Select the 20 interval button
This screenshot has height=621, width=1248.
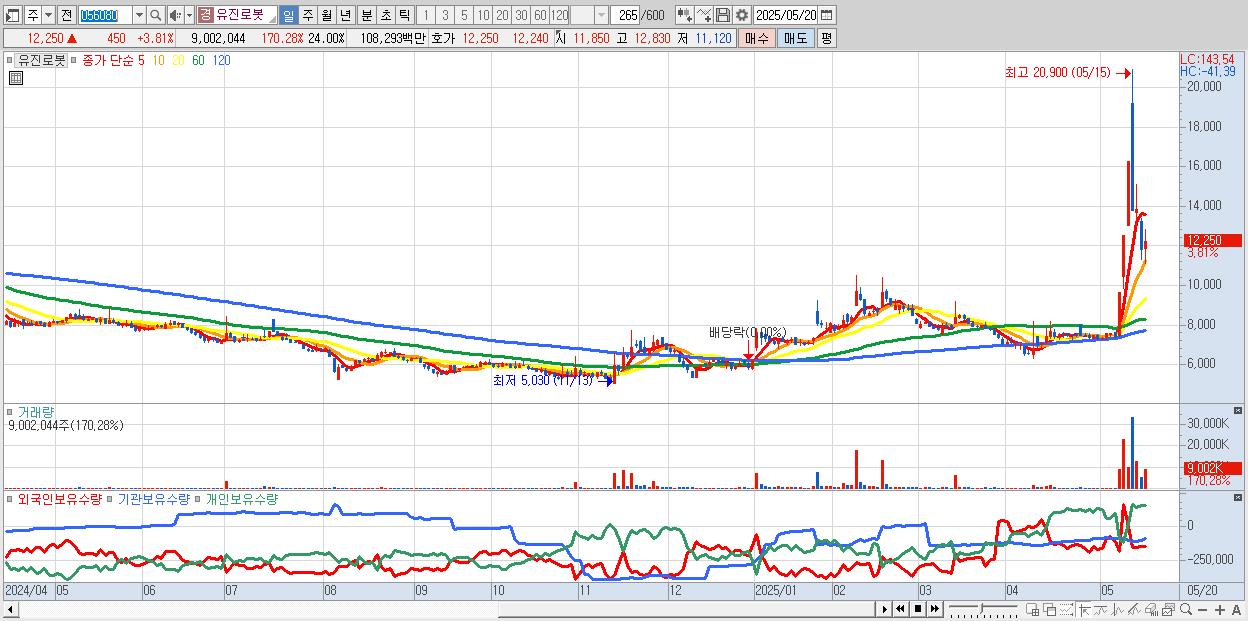(x=502, y=15)
